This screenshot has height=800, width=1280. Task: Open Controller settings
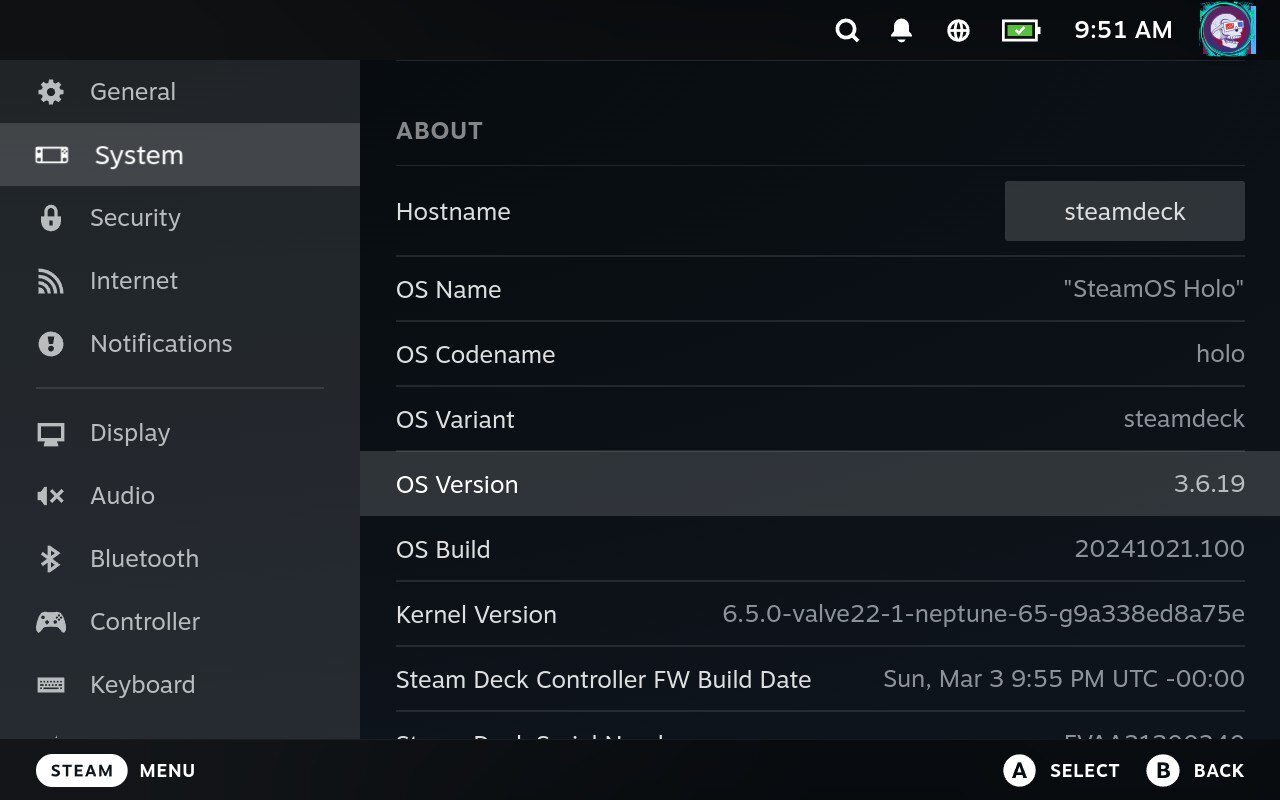(x=180, y=622)
